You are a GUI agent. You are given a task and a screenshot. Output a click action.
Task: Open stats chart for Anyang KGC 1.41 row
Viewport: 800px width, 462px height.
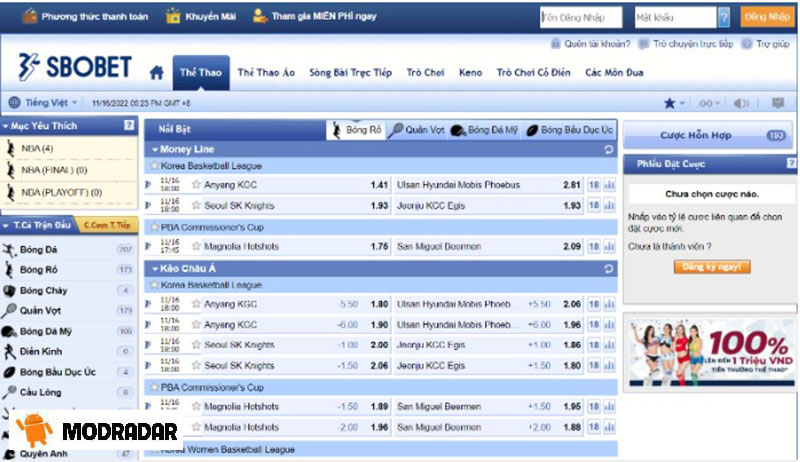[609, 185]
